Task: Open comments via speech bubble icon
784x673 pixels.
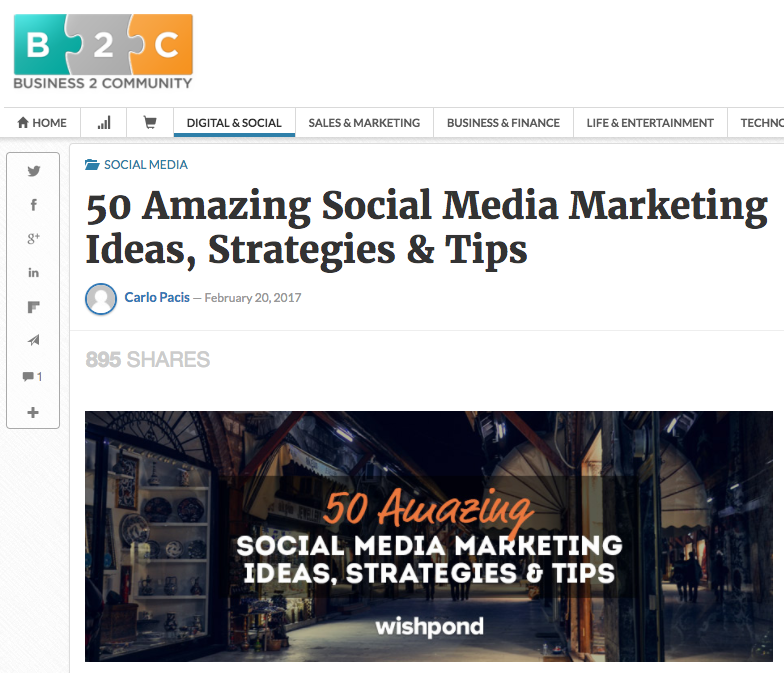Action: (x=32, y=376)
